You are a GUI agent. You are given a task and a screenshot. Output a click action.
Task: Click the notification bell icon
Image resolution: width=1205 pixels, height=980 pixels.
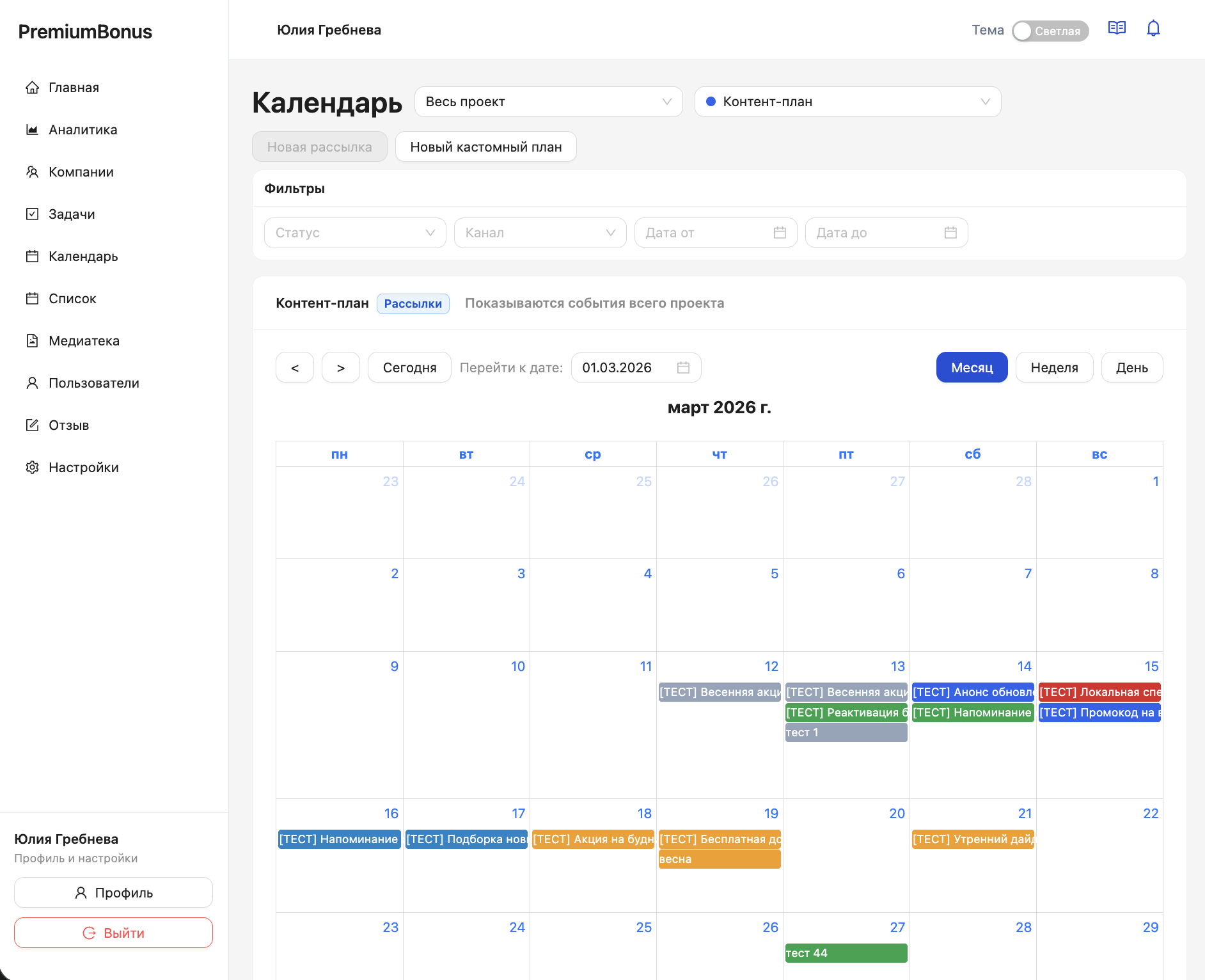coord(1153,29)
